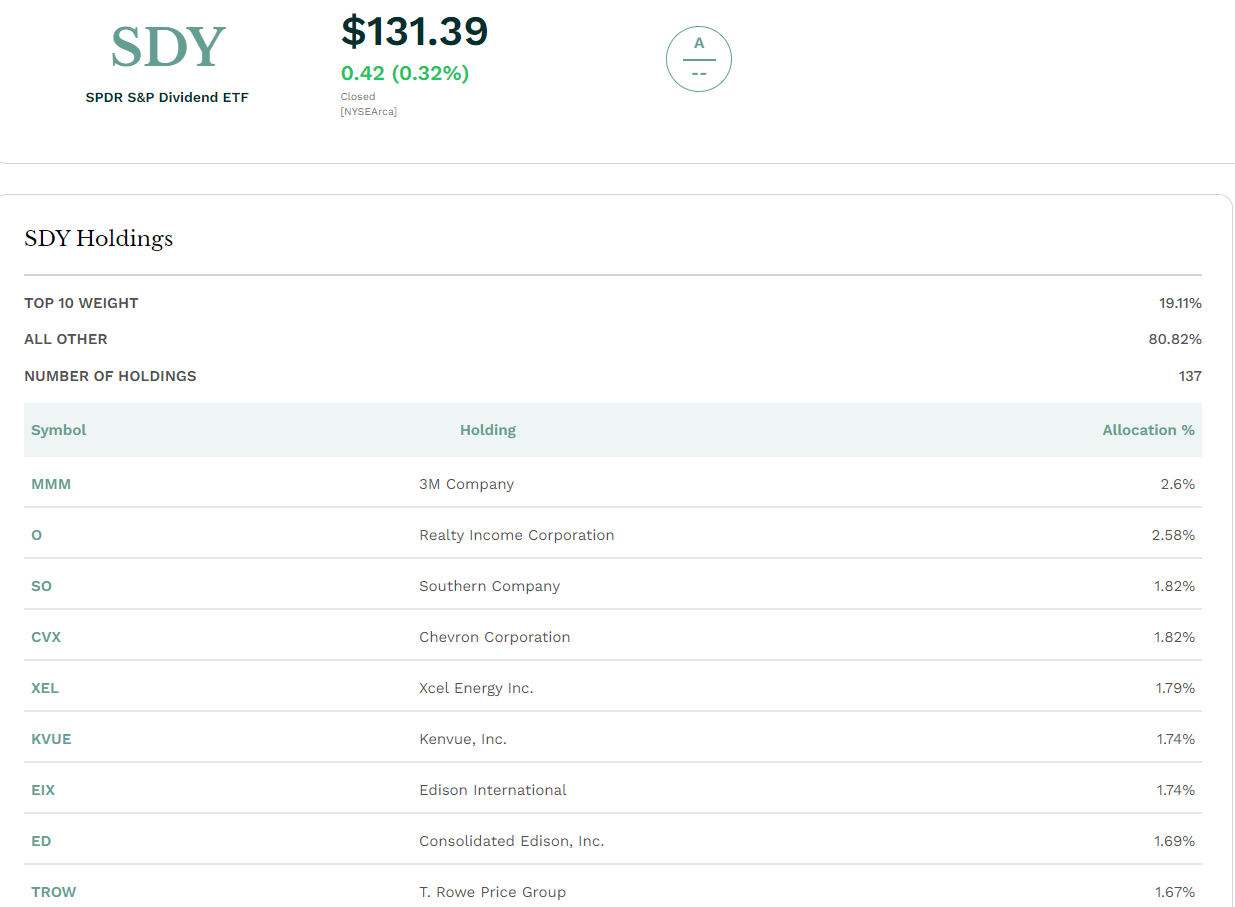Select the Southern Company holding name

click(490, 586)
